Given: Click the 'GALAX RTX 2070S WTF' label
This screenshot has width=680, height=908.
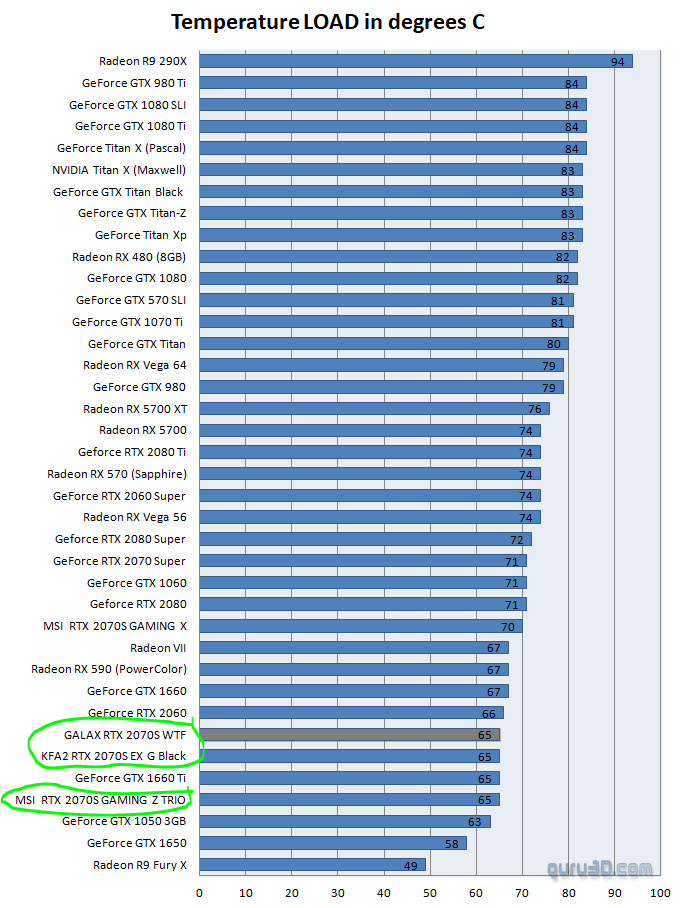Looking at the screenshot, I should [x=125, y=735].
